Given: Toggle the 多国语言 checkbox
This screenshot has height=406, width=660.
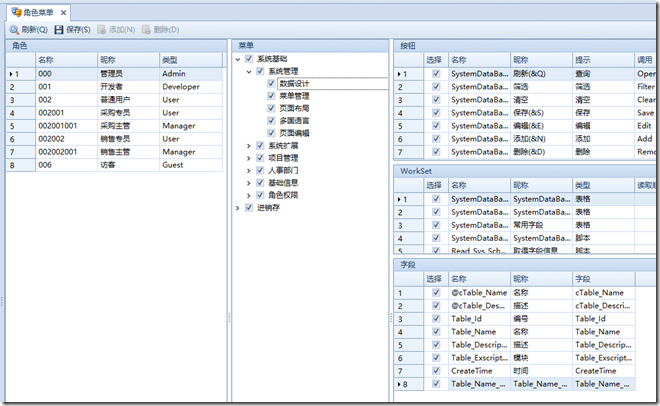Looking at the screenshot, I should coord(271,121).
